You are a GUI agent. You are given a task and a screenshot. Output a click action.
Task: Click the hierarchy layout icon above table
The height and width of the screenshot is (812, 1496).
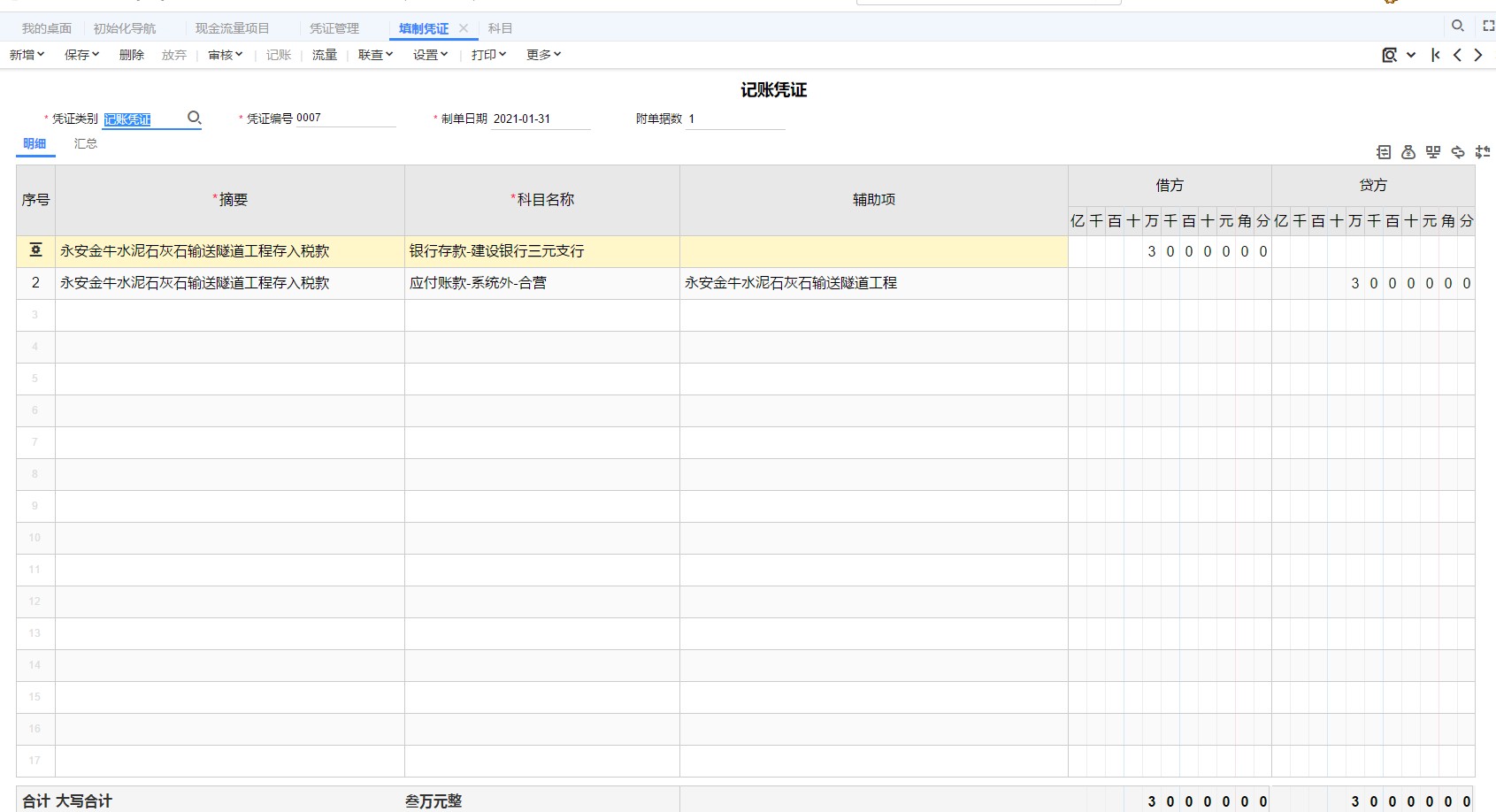pyautogui.click(x=1433, y=152)
